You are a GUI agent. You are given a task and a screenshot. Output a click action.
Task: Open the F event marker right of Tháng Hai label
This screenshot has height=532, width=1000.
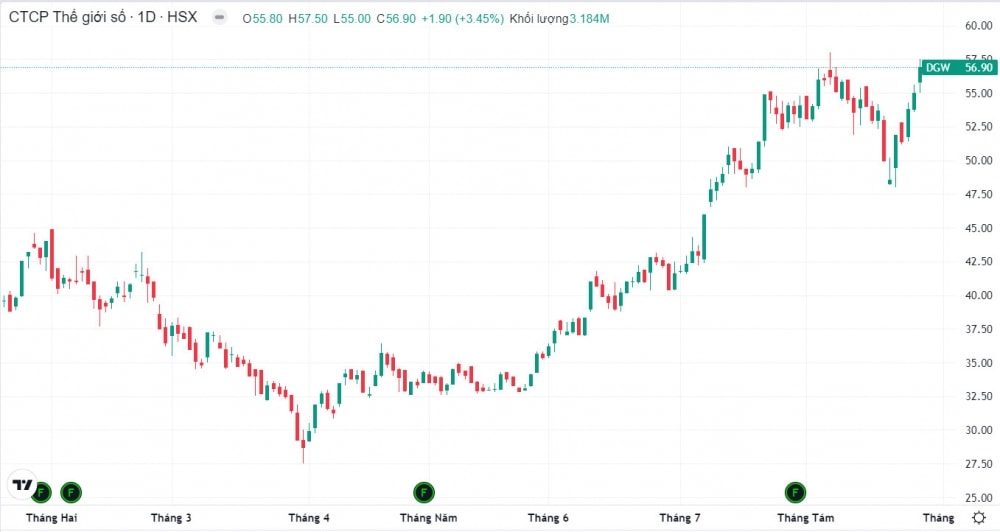(71, 492)
